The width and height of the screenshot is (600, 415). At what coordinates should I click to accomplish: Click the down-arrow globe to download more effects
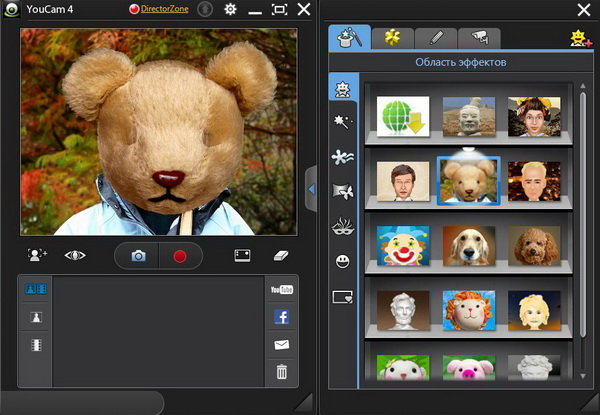coord(403,117)
